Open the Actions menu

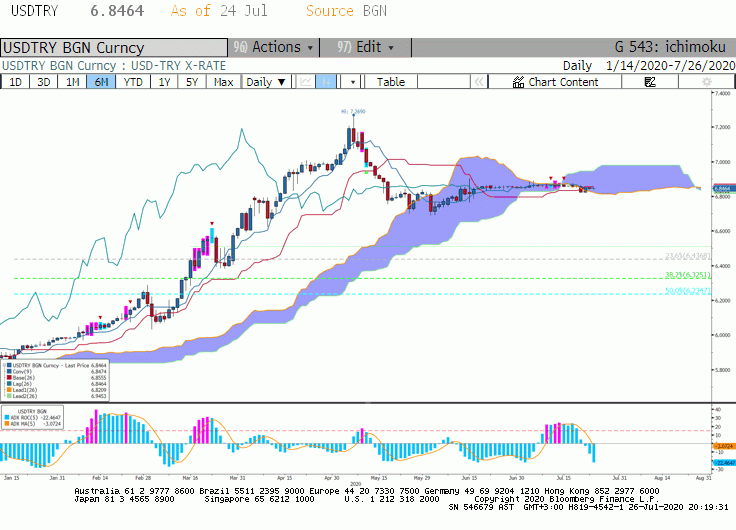(x=274, y=47)
